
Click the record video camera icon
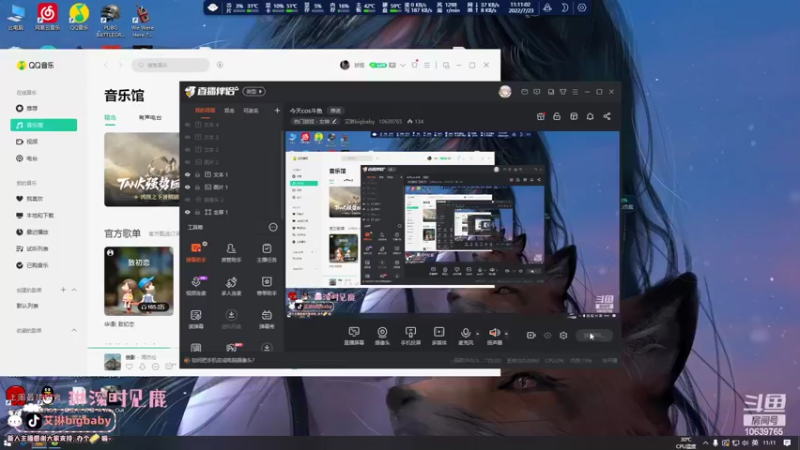531,335
